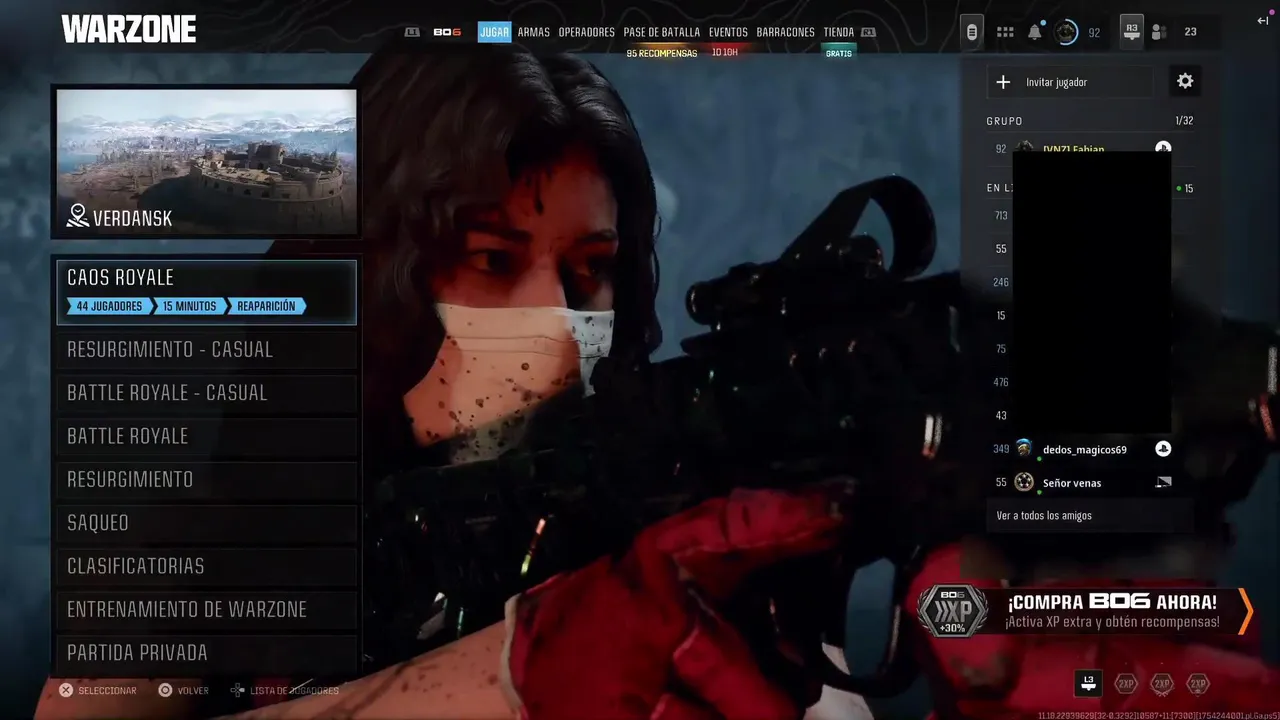Click PlayStation icon next to Fabian
This screenshot has height=720, width=1280.
point(1163,147)
